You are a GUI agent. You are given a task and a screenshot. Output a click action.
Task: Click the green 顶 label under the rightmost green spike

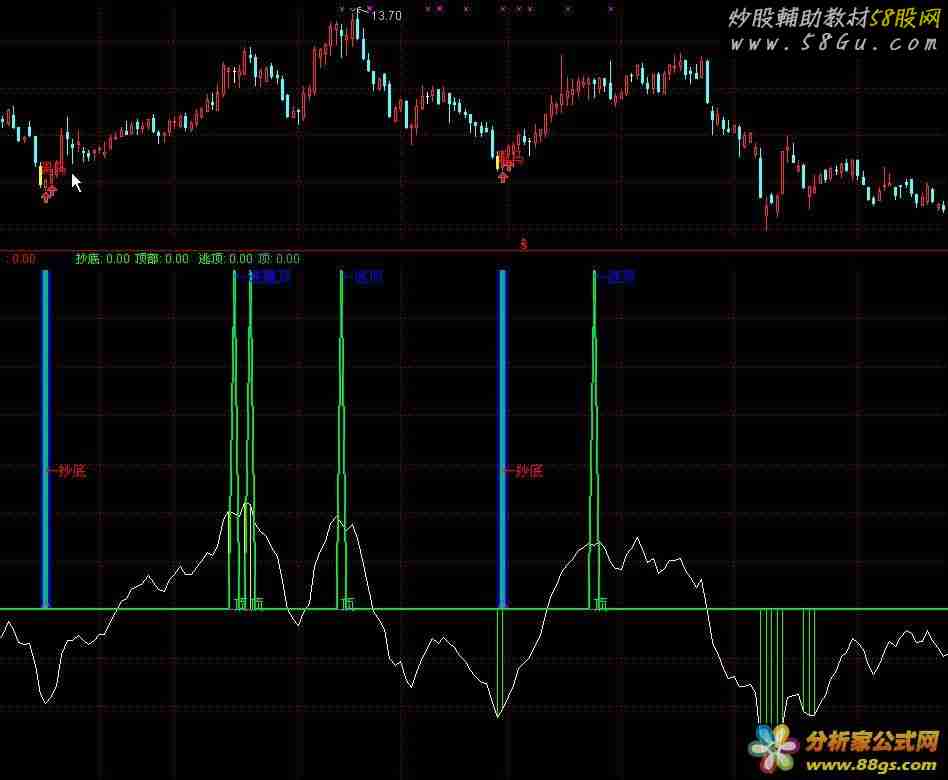600,603
